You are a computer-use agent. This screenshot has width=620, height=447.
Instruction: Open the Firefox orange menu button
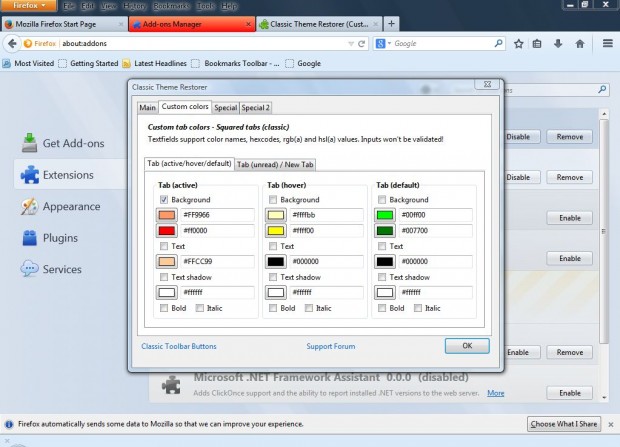pyautogui.click(x=28, y=6)
